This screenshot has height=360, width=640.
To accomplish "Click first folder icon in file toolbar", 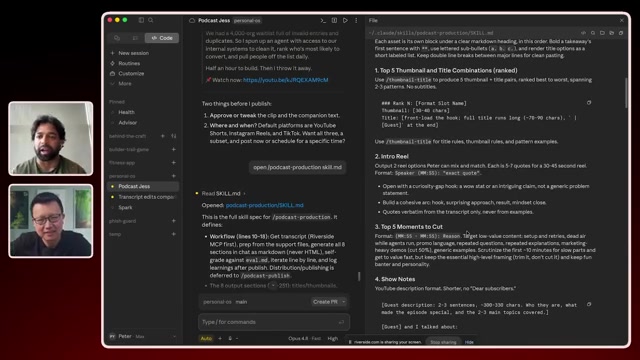I will [x=602, y=33].
